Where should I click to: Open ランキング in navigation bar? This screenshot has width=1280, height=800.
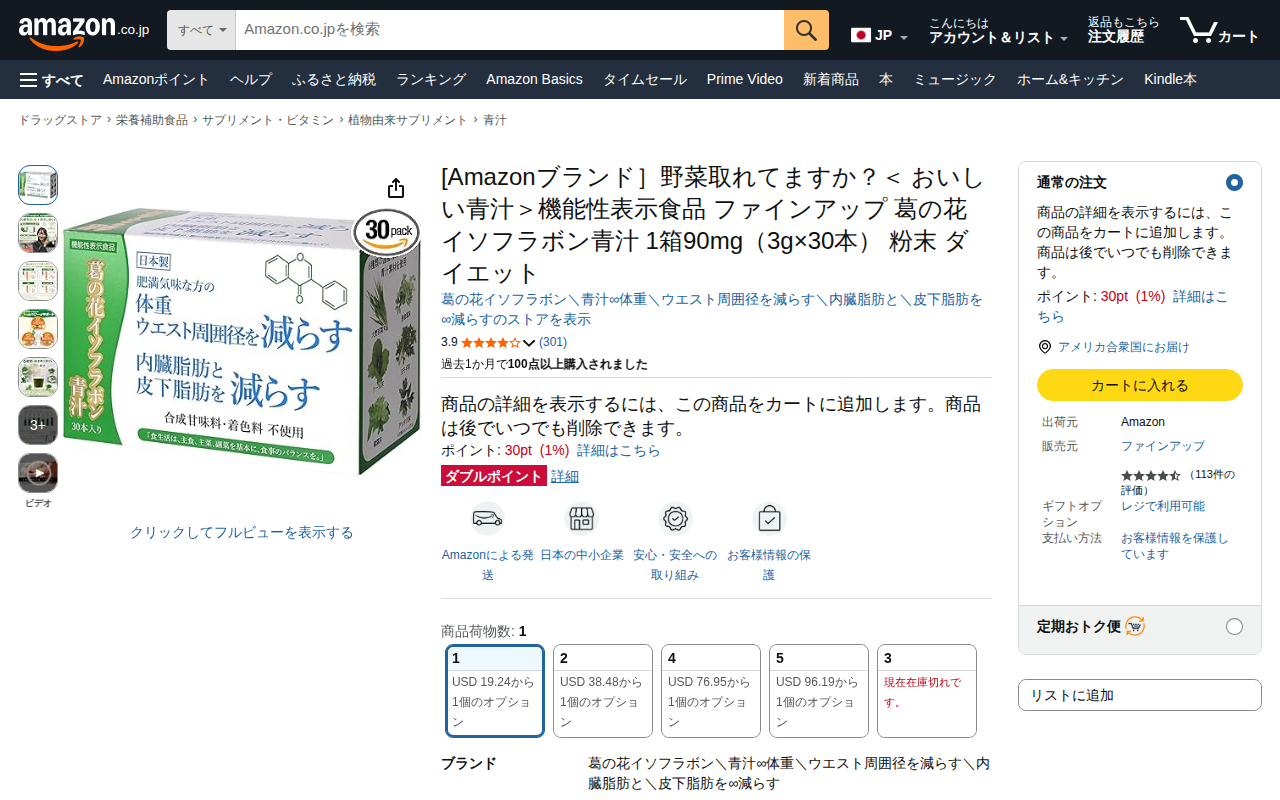(x=431, y=80)
